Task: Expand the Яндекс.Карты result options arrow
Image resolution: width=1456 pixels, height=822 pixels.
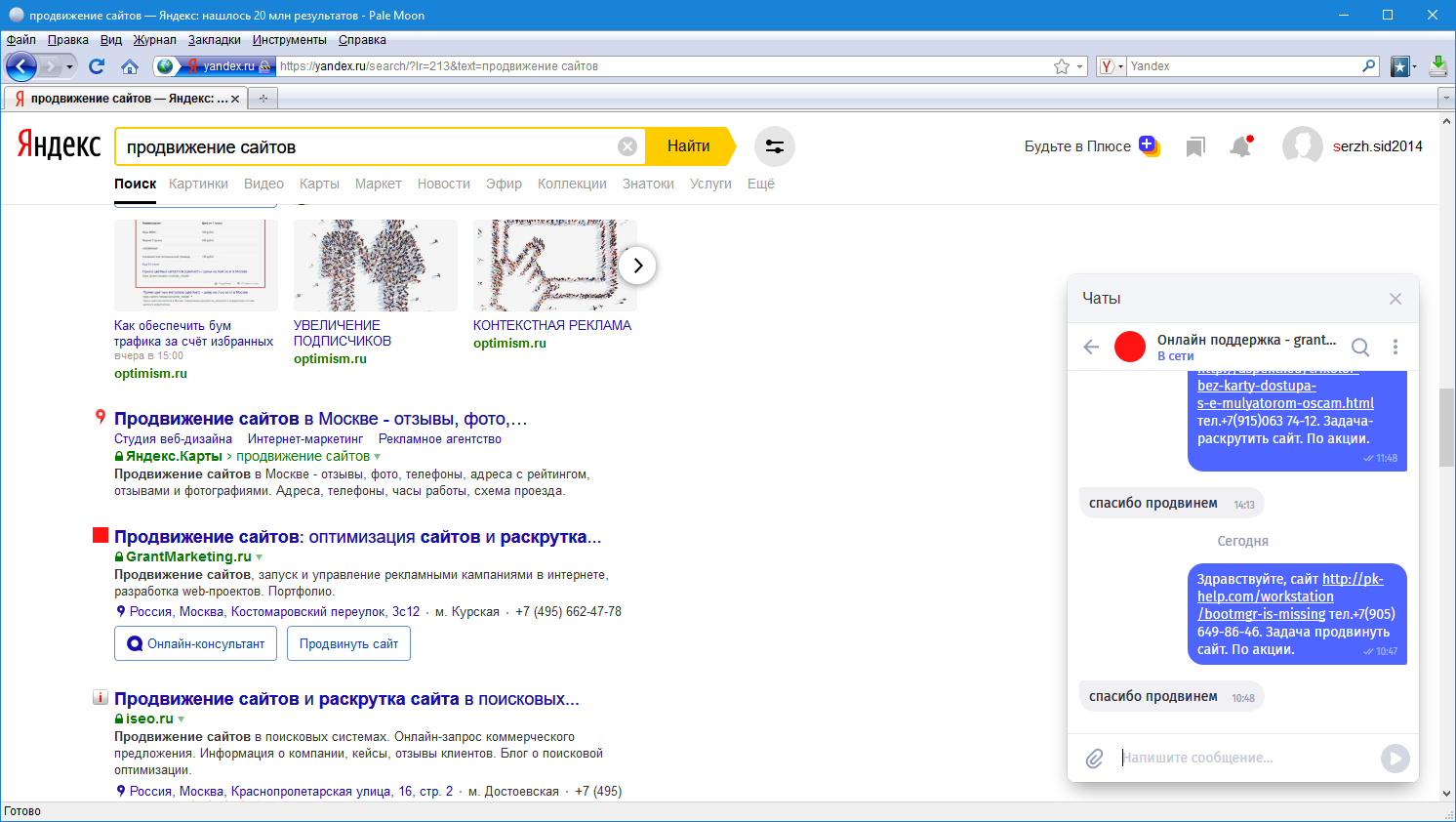Action: (378, 457)
